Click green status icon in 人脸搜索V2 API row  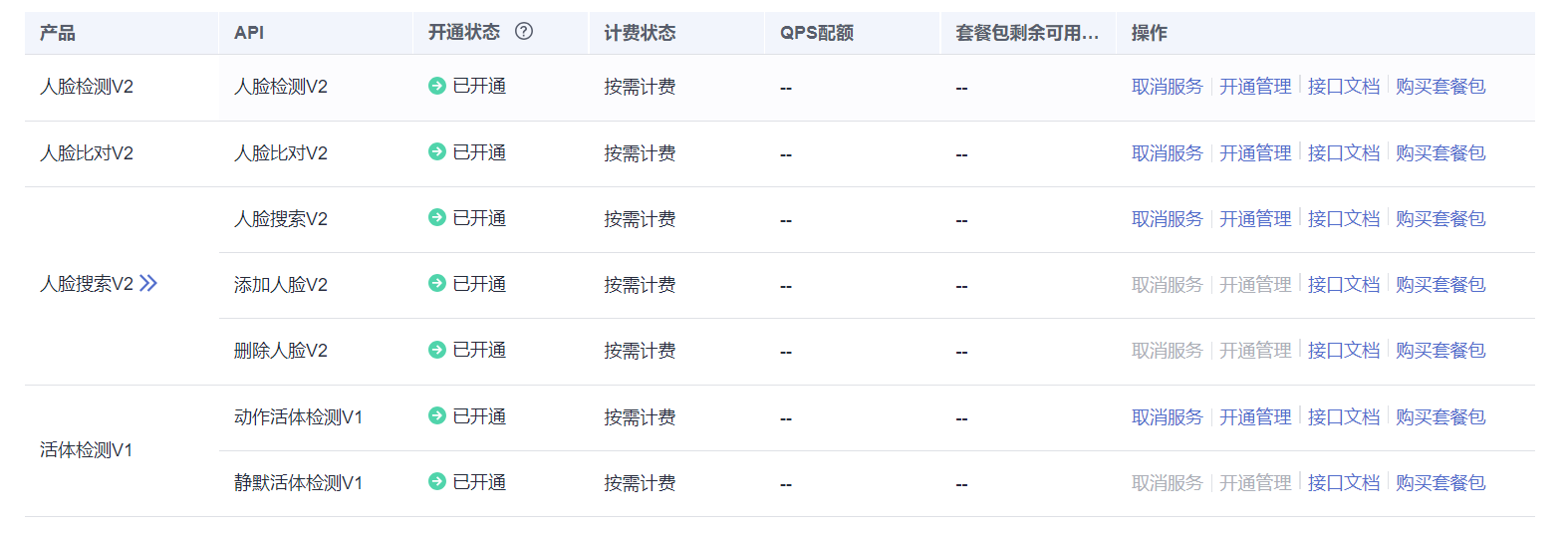pyautogui.click(x=436, y=217)
